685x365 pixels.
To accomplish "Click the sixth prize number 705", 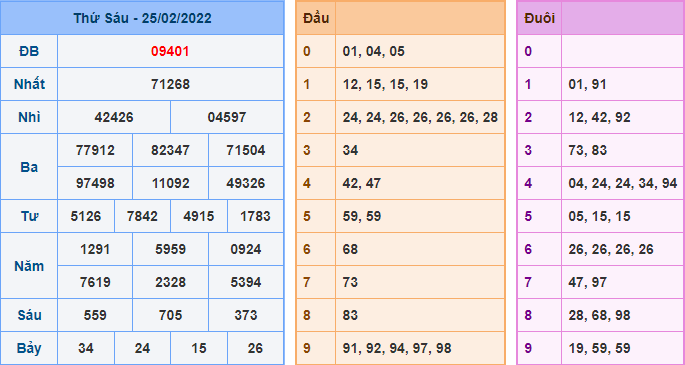I will pos(170,315).
